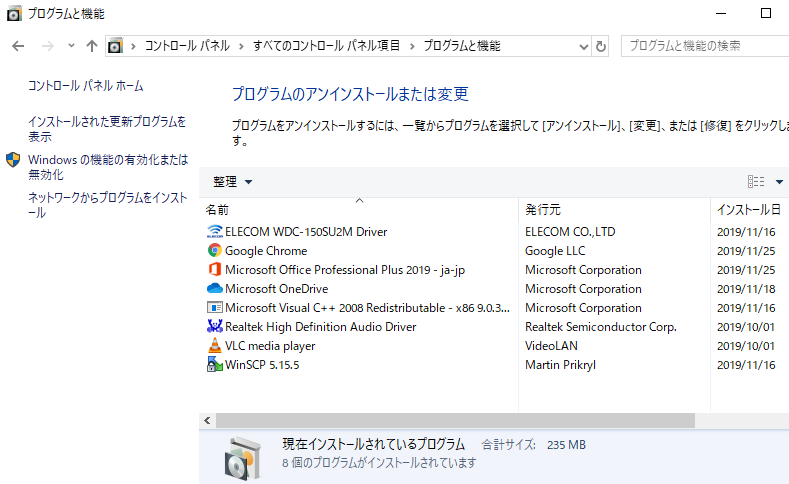Image resolution: width=789 pixels, height=484 pixels.
Task: Click プログラムと機能 breadcrumb
Action: click(x=462, y=46)
